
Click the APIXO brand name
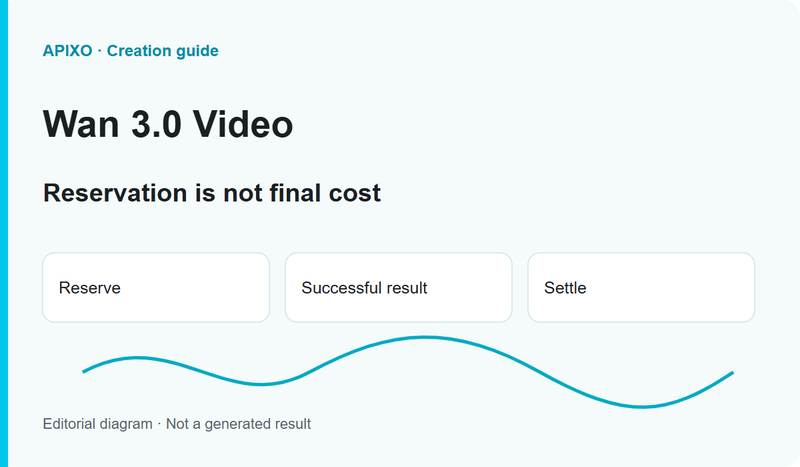click(67, 51)
